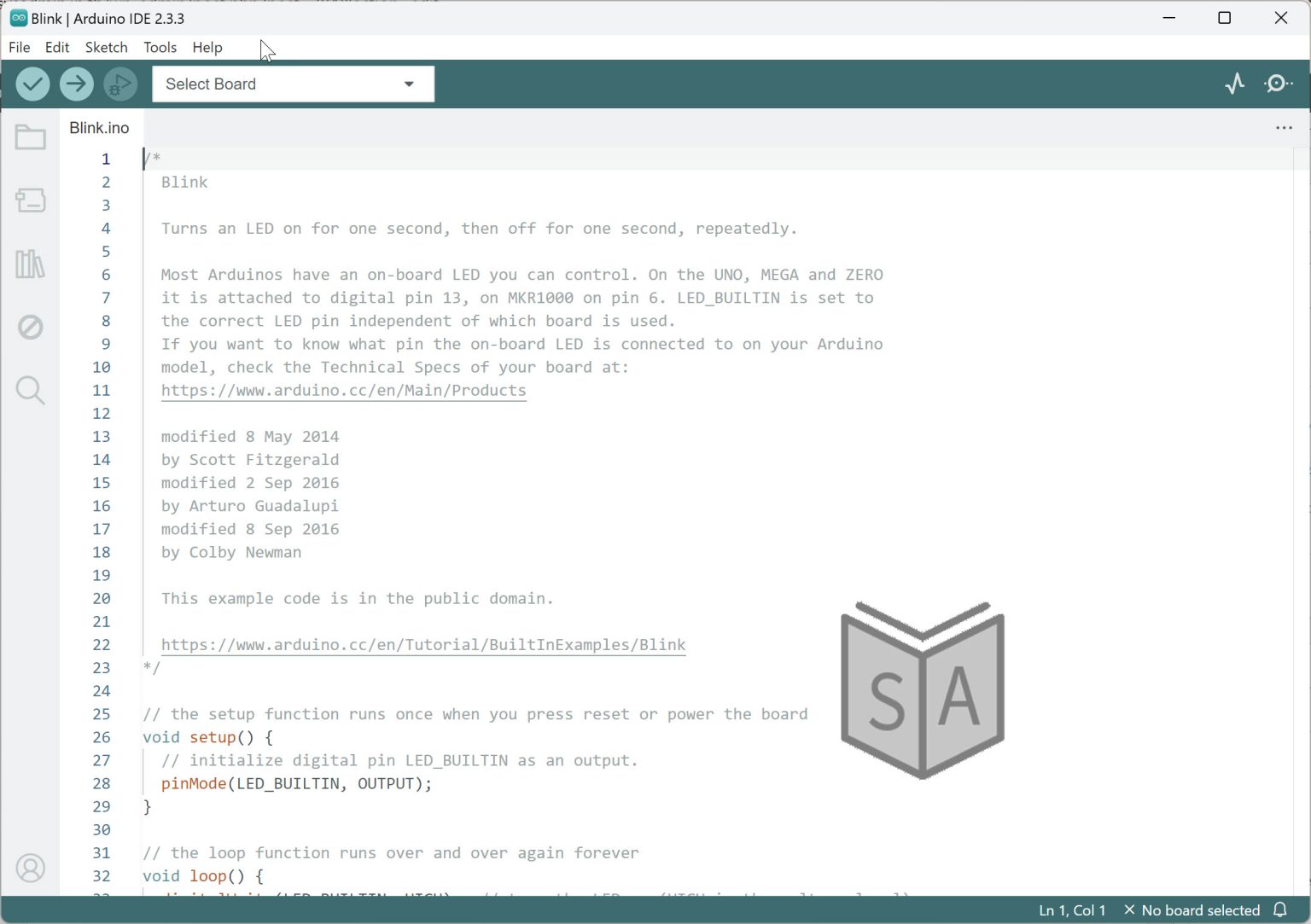The height and width of the screenshot is (924, 1311).
Task: Click the Verify sketch checkmark icon
Action: (x=32, y=84)
